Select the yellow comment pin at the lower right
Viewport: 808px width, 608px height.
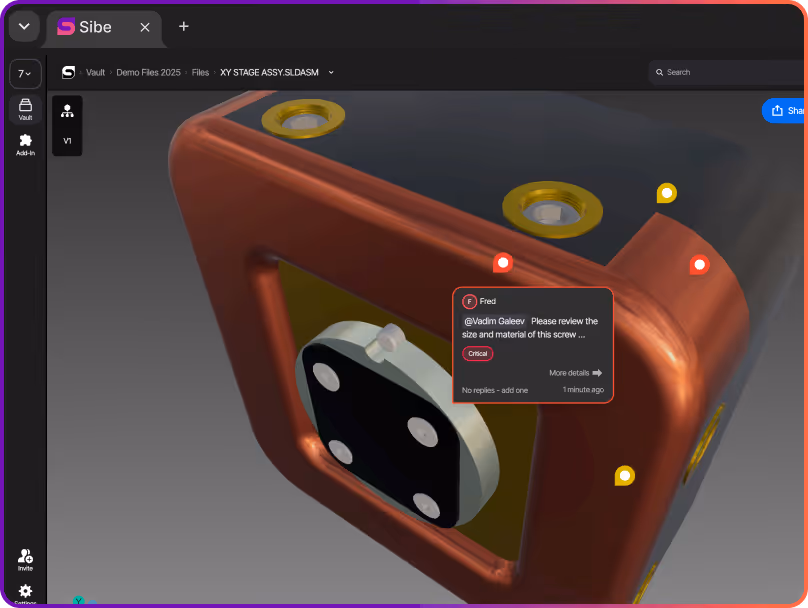tap(625, 476)
